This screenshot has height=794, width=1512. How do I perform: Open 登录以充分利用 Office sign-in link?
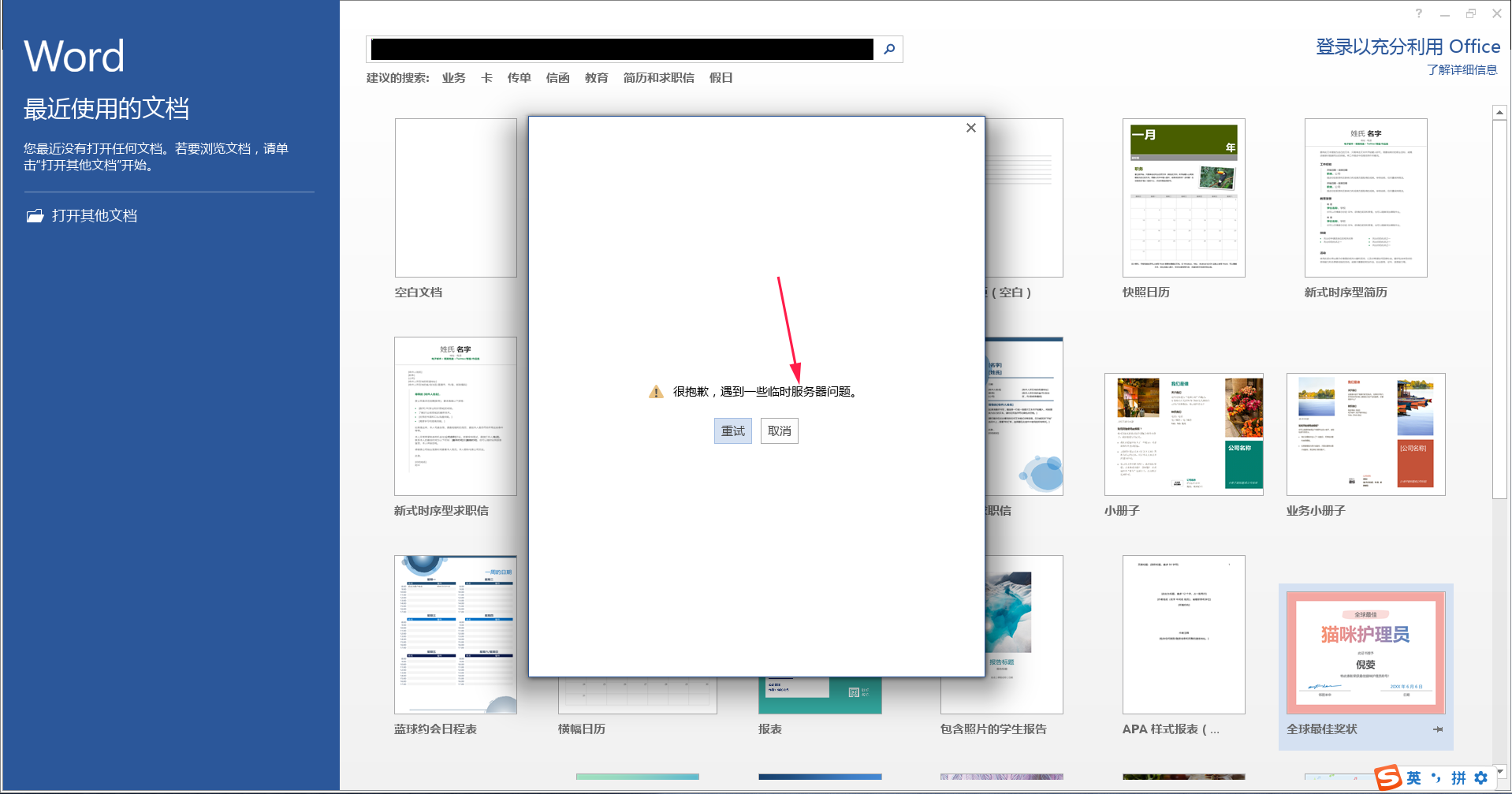(x=1408, y=47)
